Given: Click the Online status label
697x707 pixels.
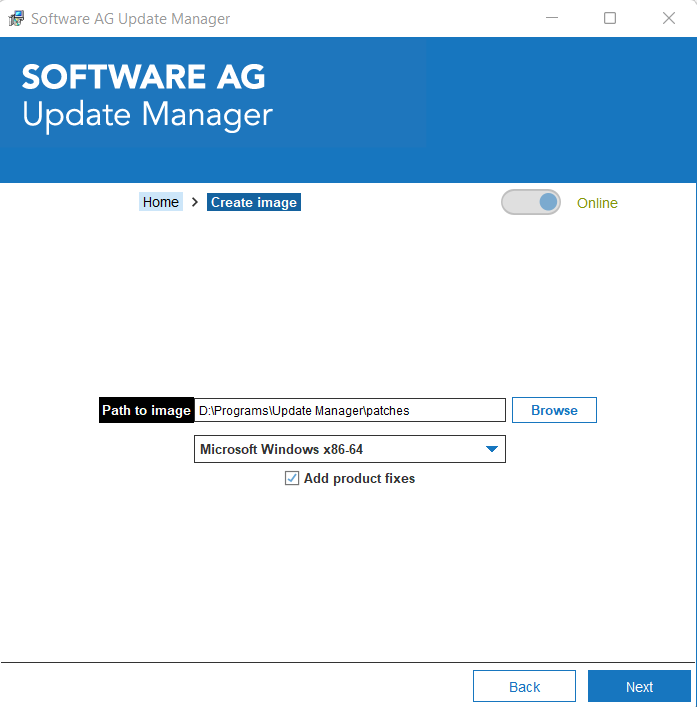Looking at the screenshot, I should (597, 203).
